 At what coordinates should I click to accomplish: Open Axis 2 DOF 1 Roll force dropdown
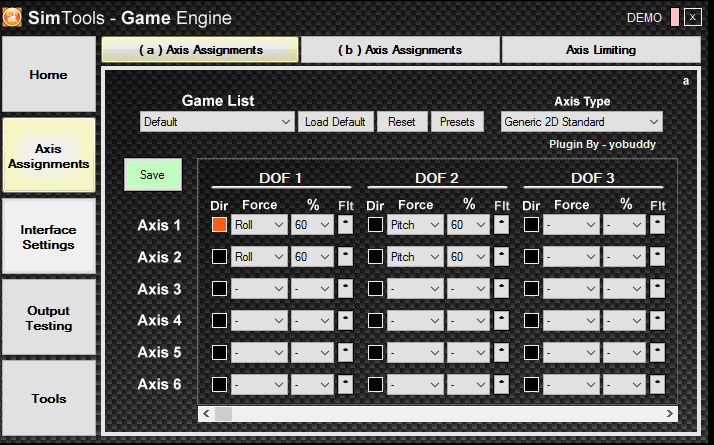pyautogui.click(x=259, y=256)
